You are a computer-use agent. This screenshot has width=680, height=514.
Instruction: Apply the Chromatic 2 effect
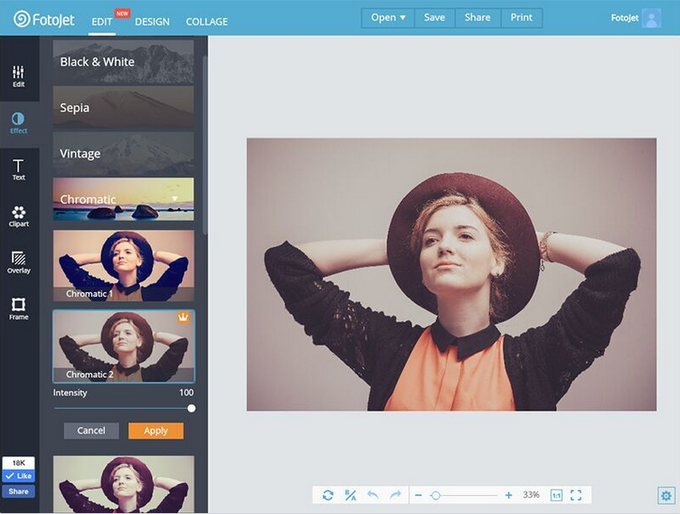point(156,431)
